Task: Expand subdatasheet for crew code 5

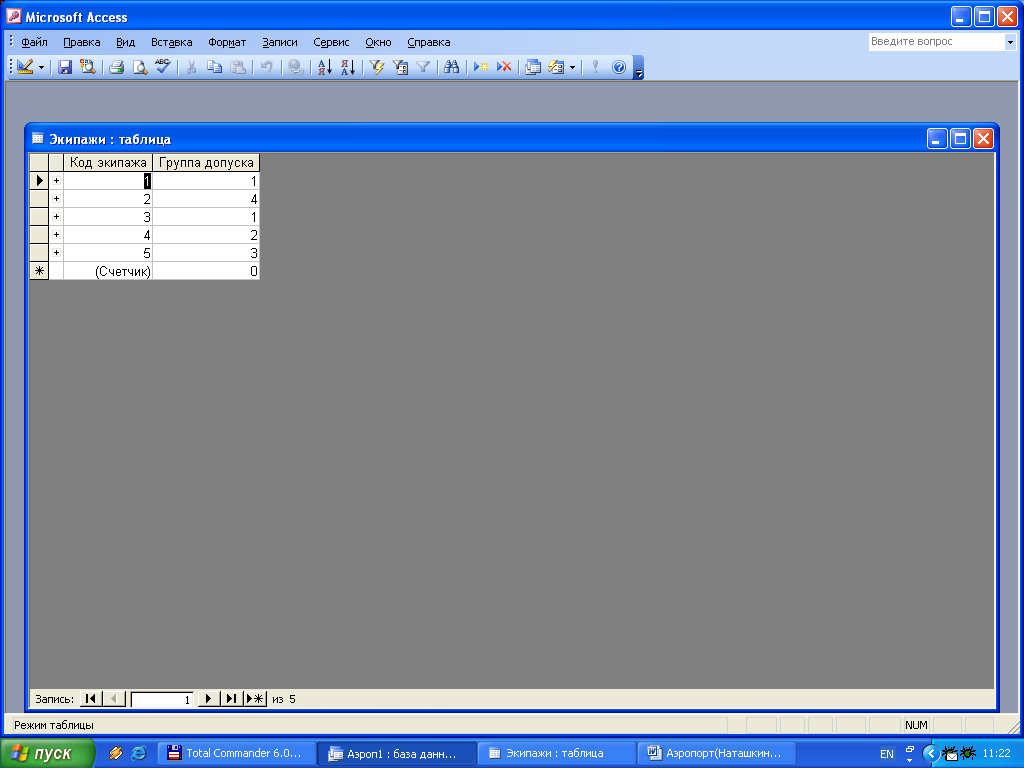Action: (56, 253)
